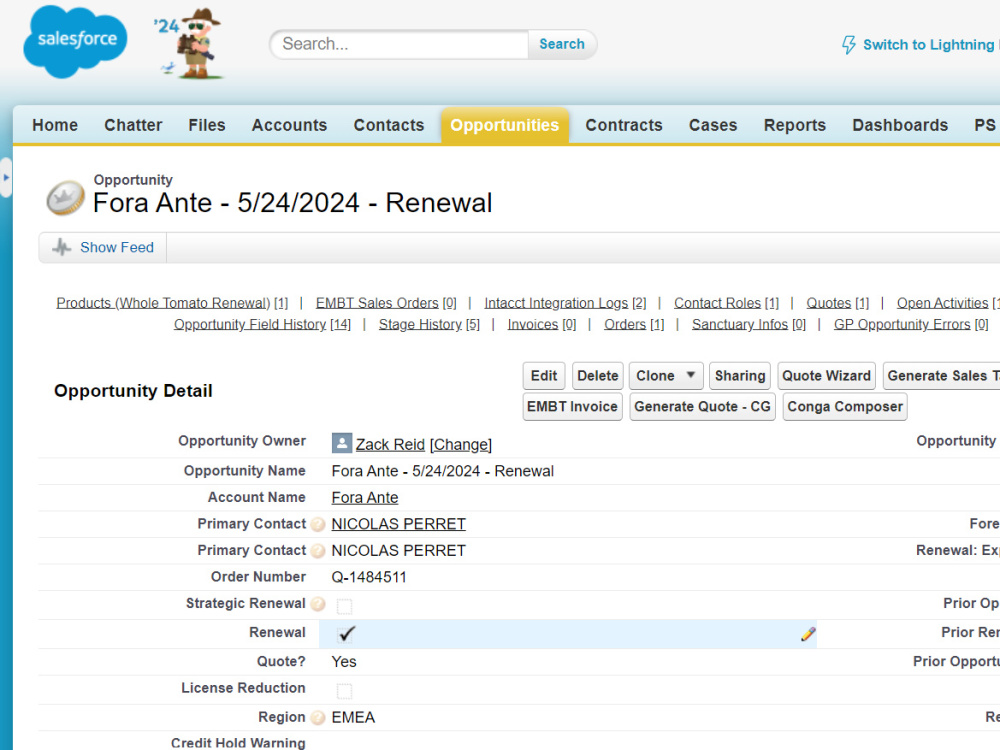Click the Quote? value Yes
This screenshot has height=750, width=1000.
344,661
